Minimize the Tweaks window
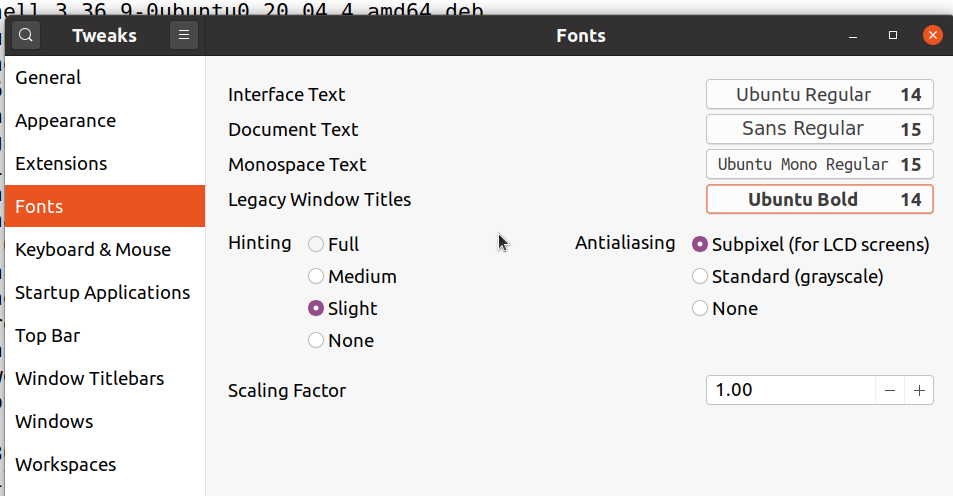The width and height of the screenshot is (953, 496). coord(853,36)
